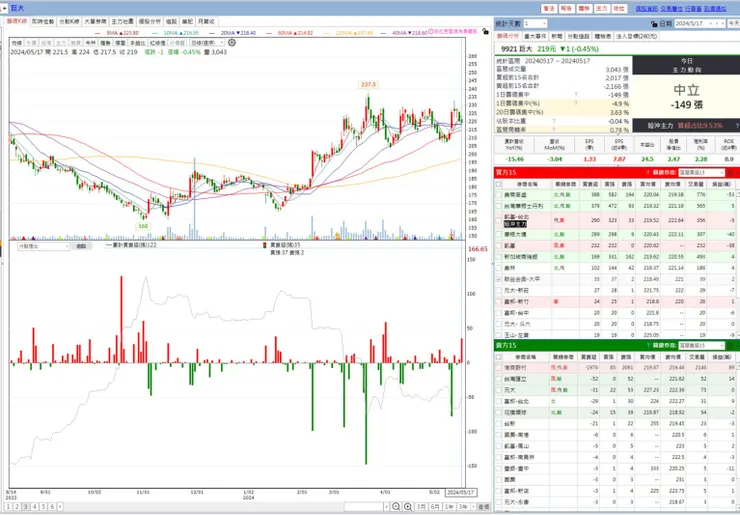
Task: Set chart range to 6月
Action: tap(435, 507)
